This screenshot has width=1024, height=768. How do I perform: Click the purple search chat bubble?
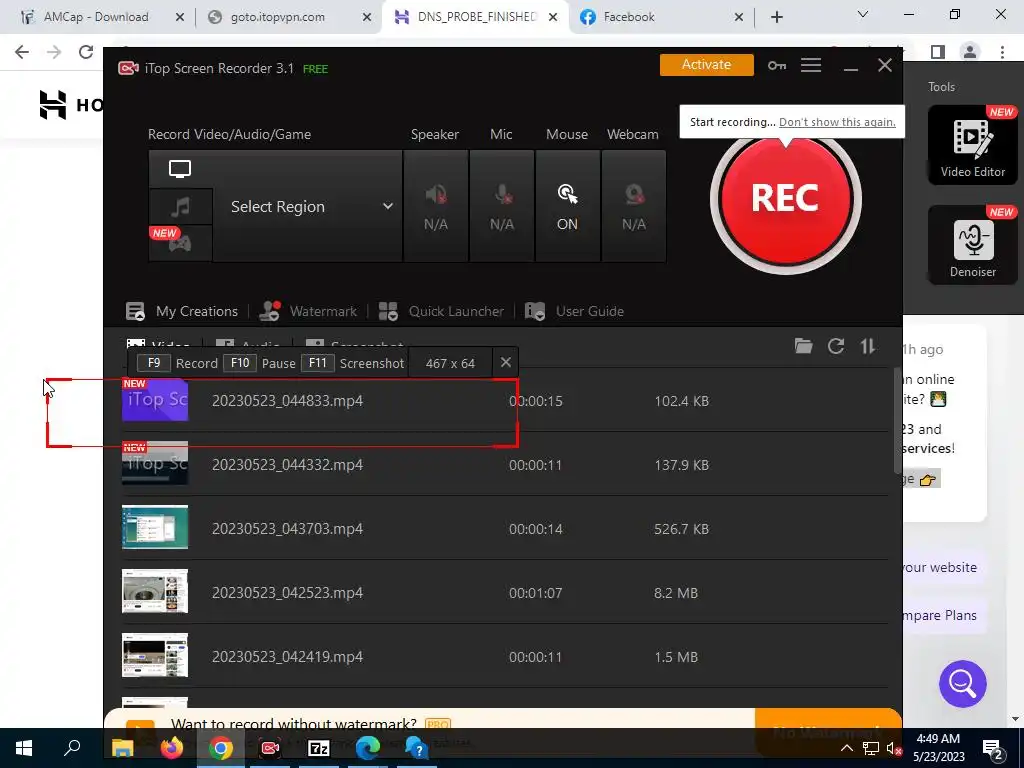(963, 684)
